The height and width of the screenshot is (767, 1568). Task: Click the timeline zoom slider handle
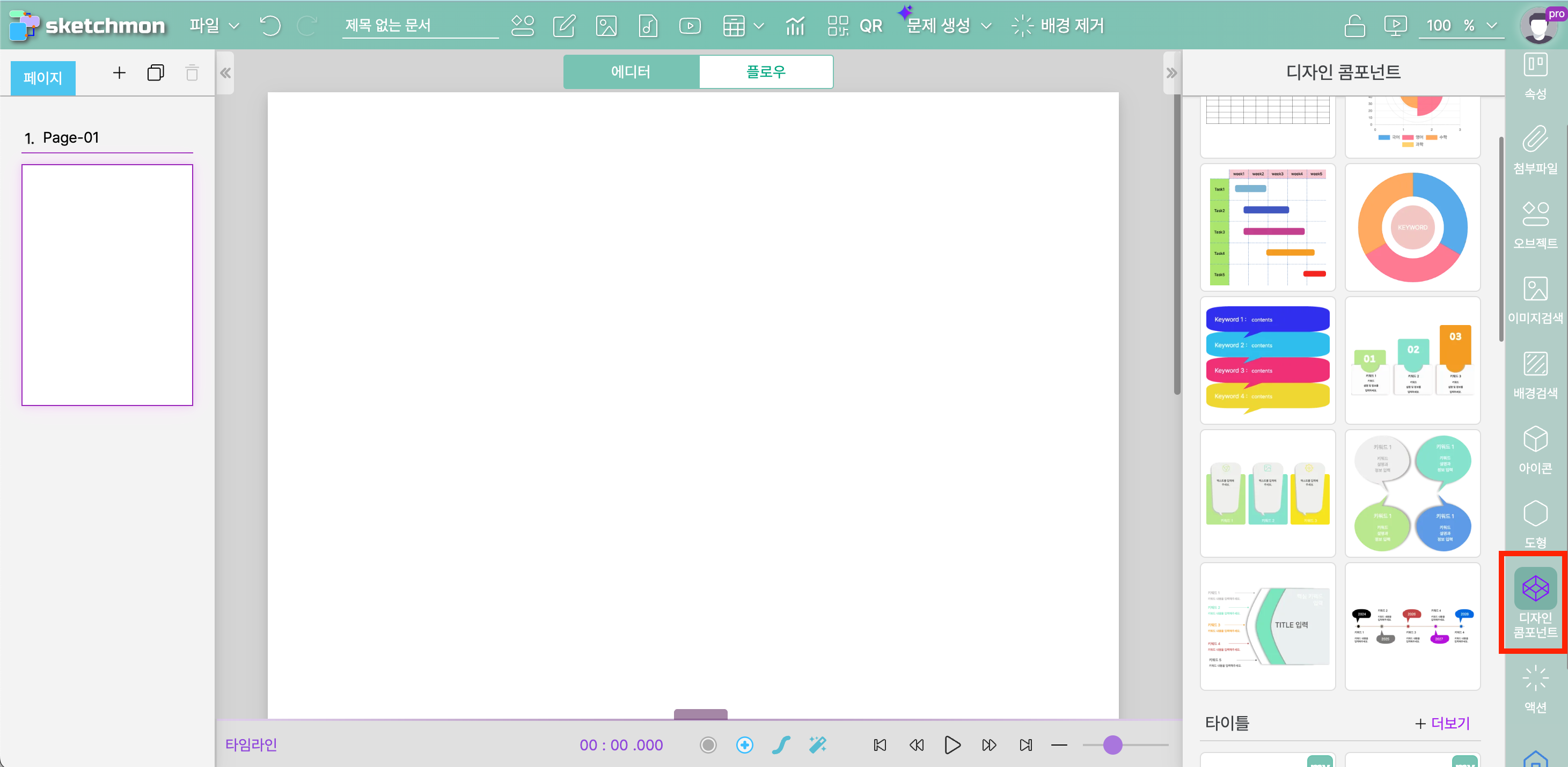pos(1112,745)
